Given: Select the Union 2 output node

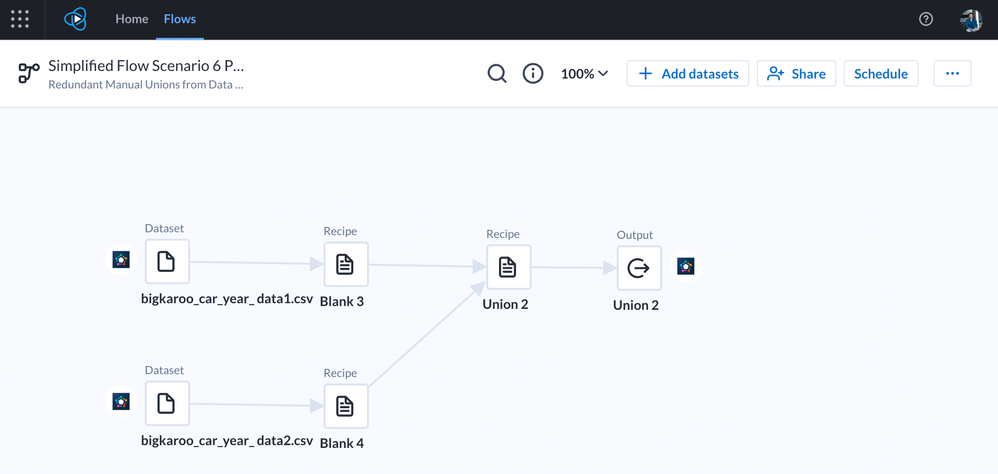Looking at the screenshot, I should (638, 268).
